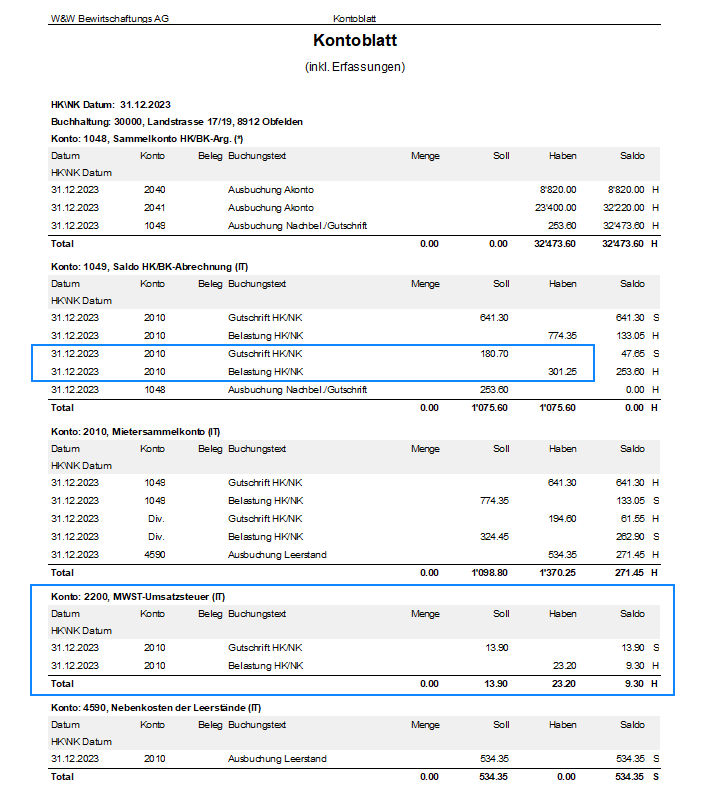Select heading Konto: 4590, Nebenkosten der Leerstände
This screenshot has width=706, height=797.
click(156, 708)
